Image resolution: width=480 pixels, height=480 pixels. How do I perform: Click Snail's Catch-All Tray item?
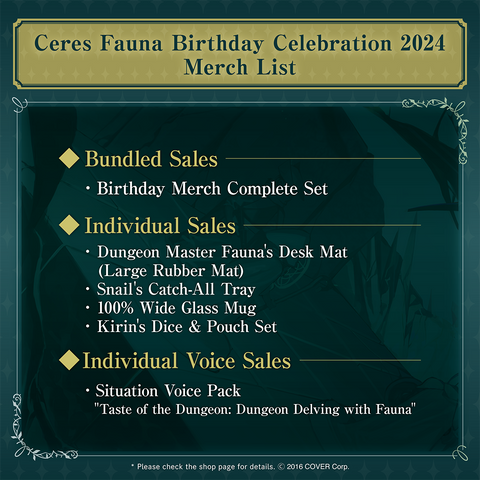point(176,289)
